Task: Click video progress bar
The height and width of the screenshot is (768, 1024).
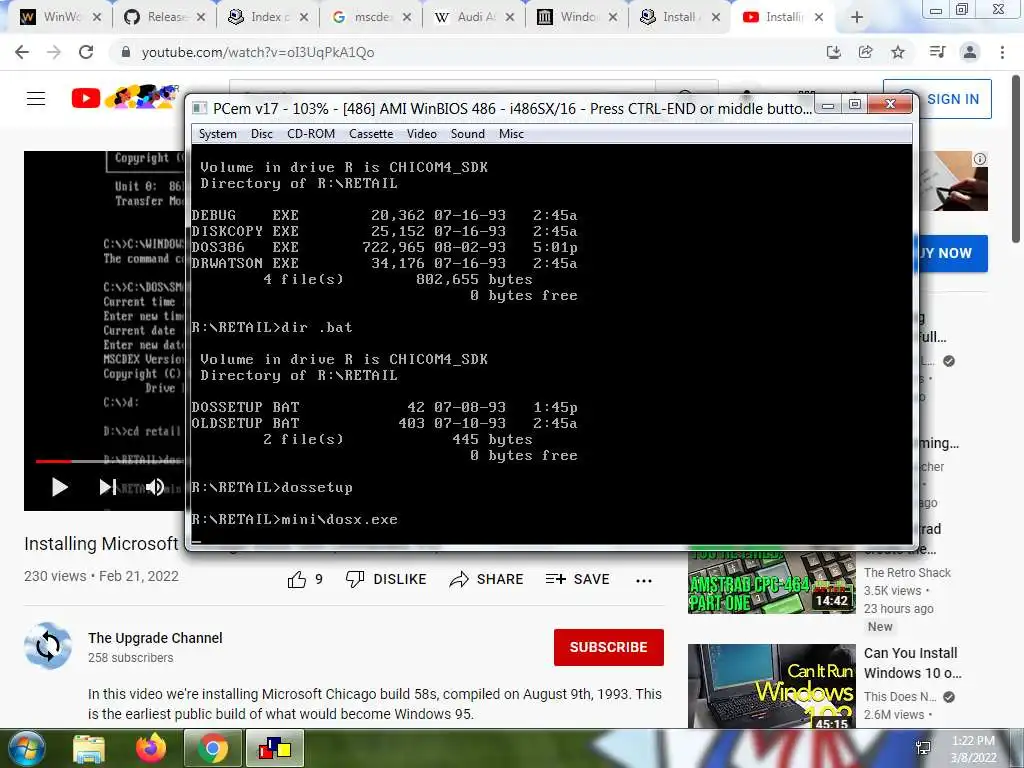Action: [110, 461]
